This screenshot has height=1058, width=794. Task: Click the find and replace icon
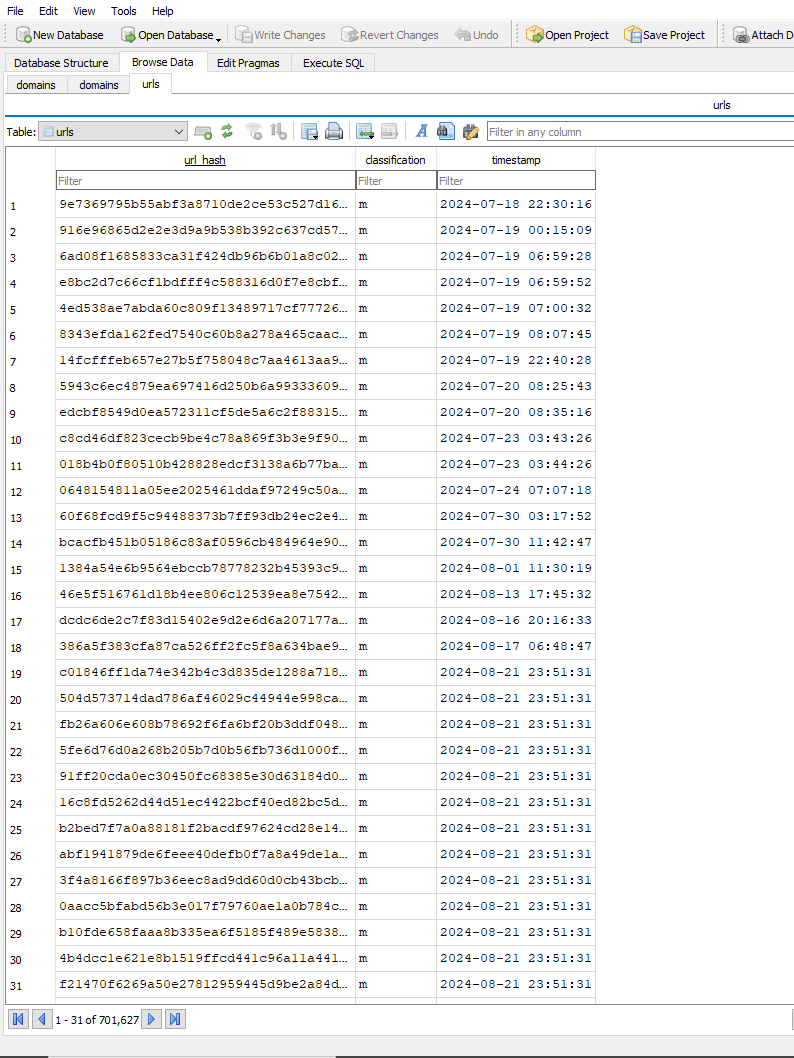click(471, 132)
